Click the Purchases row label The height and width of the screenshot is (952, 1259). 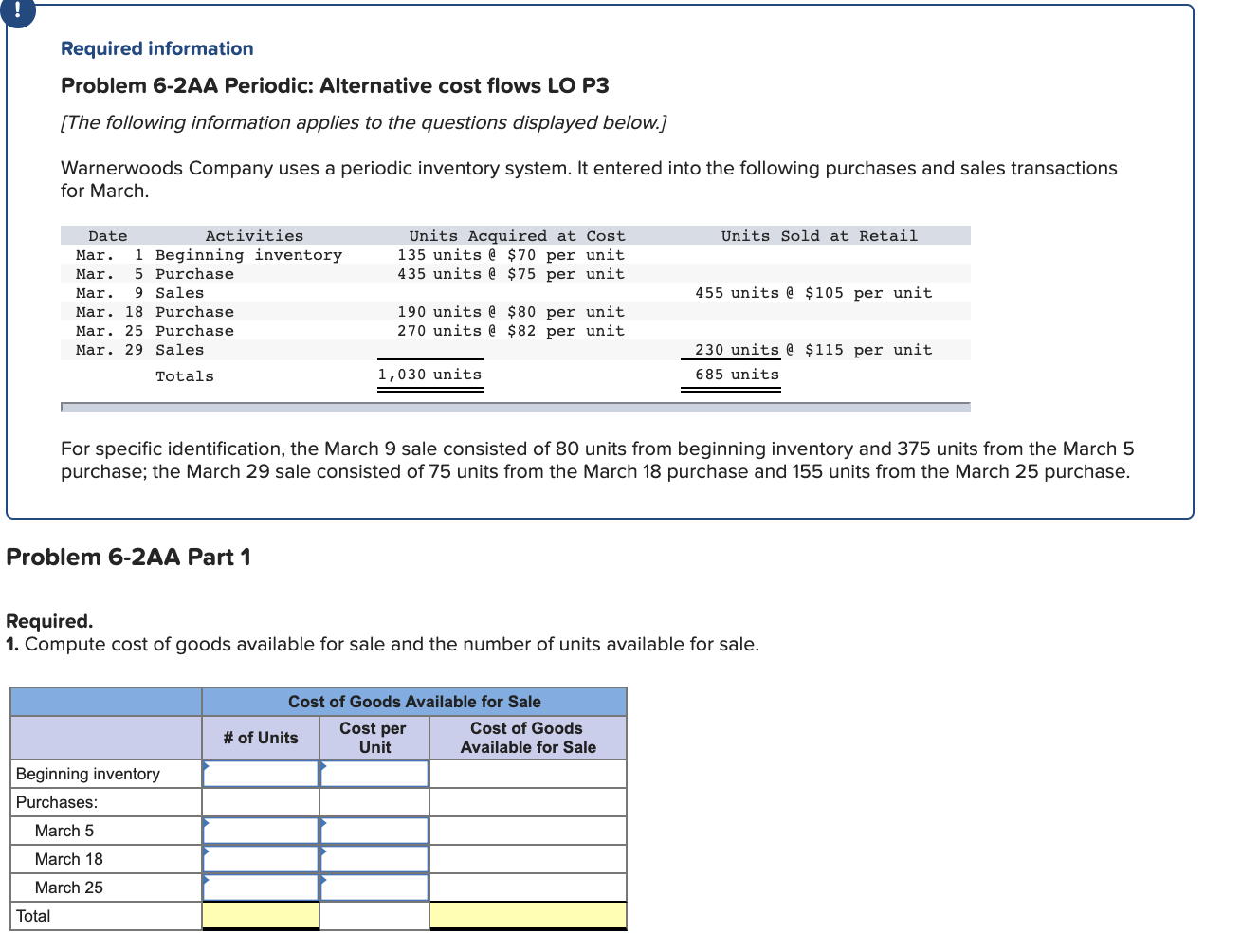point(56,802)
